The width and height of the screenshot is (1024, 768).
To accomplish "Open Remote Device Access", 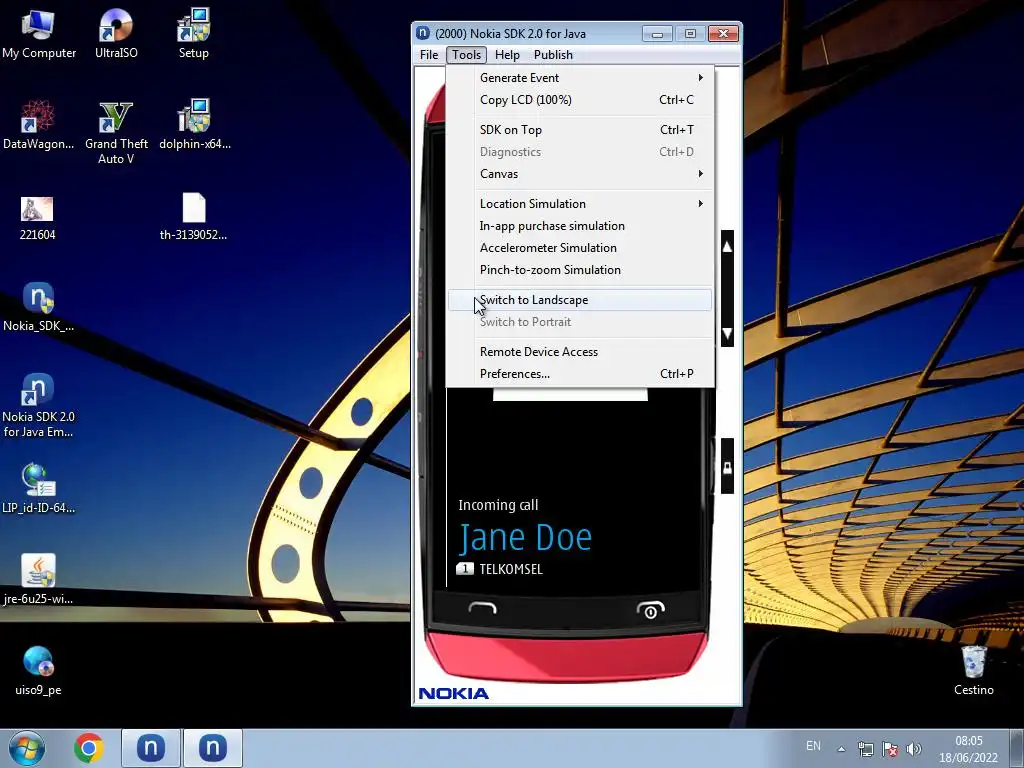I will click(580, 352).
